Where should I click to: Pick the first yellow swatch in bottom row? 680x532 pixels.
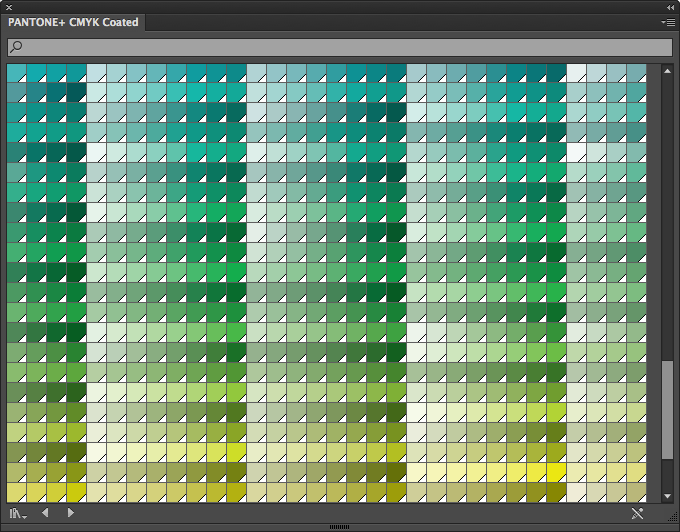pos(17,492)
